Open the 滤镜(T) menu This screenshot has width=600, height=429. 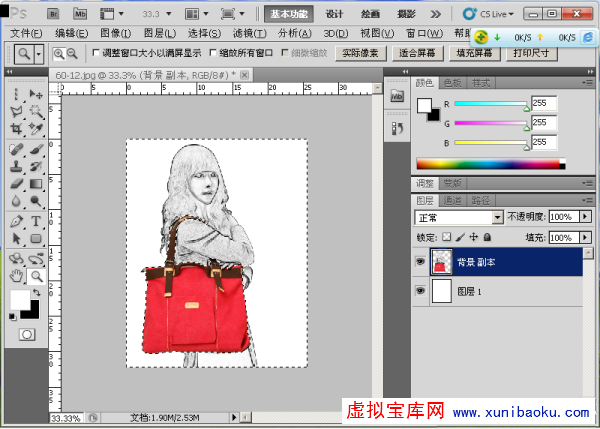pyautogui.click(x=249, y=33)
